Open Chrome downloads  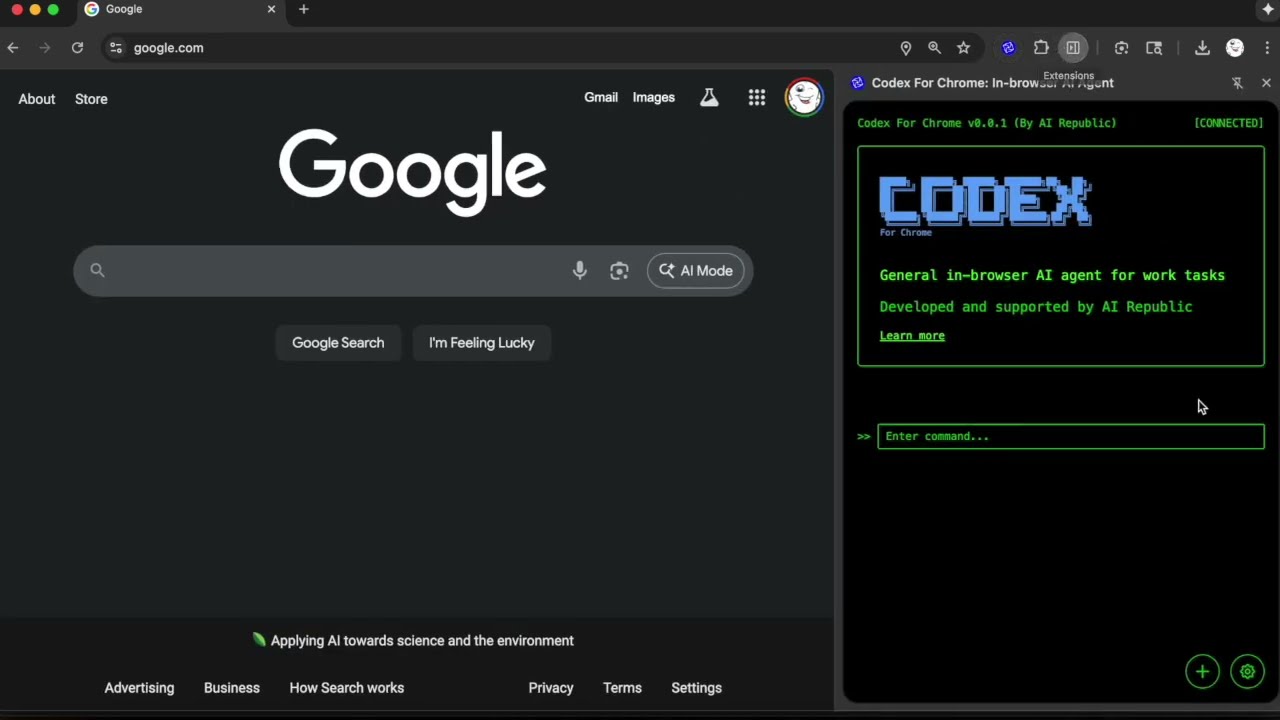pyautogui.click(x=1202, y=48)
